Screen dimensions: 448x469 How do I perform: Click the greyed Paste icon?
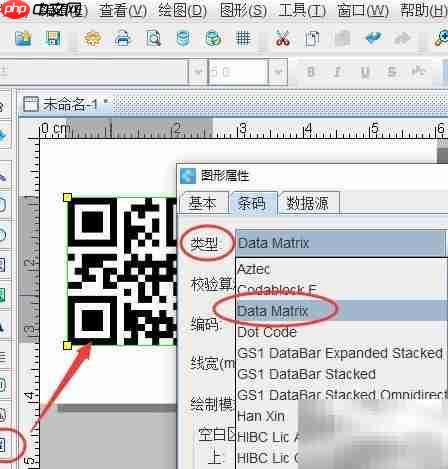[342, 38]
